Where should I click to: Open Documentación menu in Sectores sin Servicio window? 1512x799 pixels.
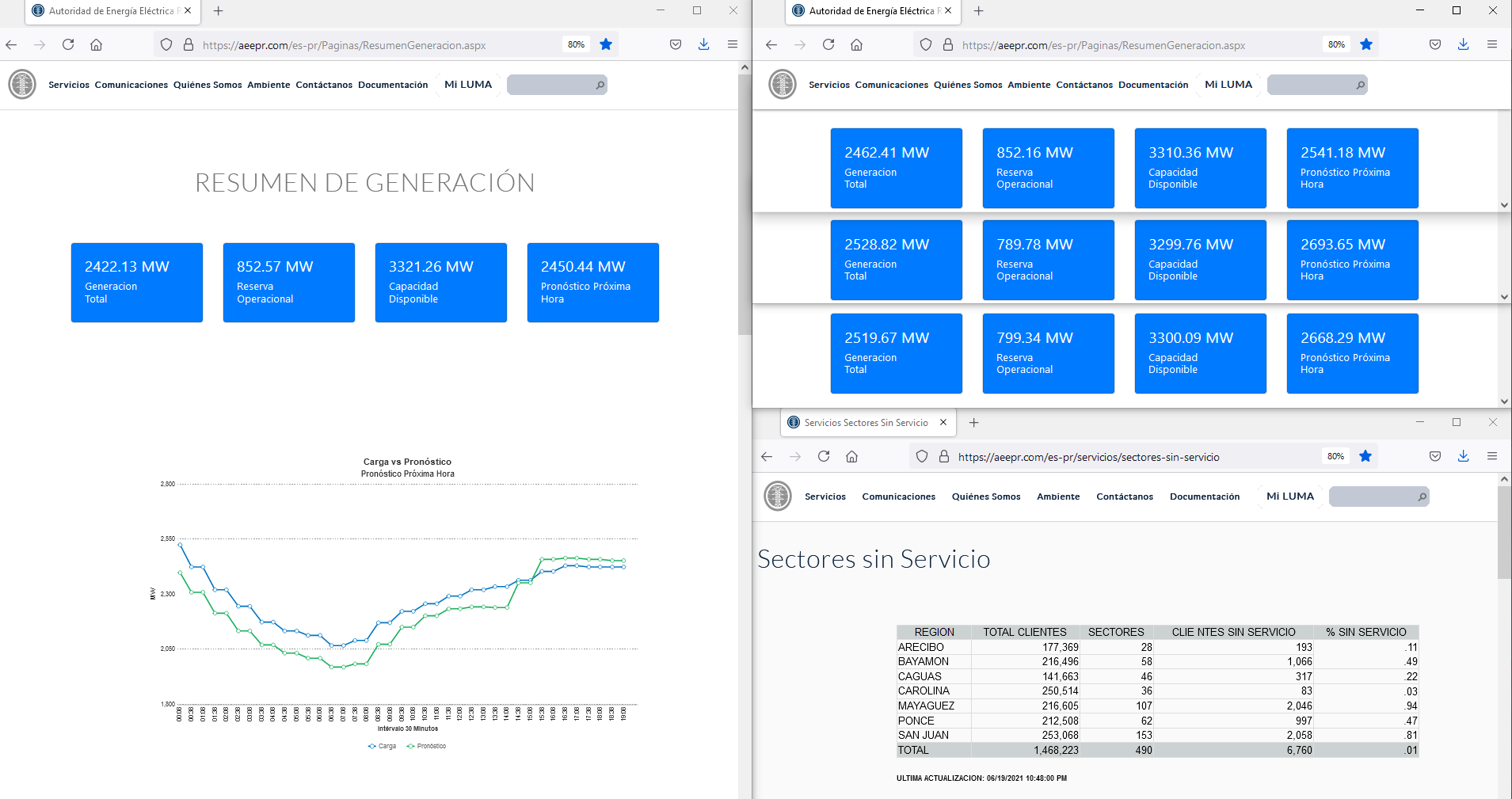pyautogui.click(x=1205, y=497)
